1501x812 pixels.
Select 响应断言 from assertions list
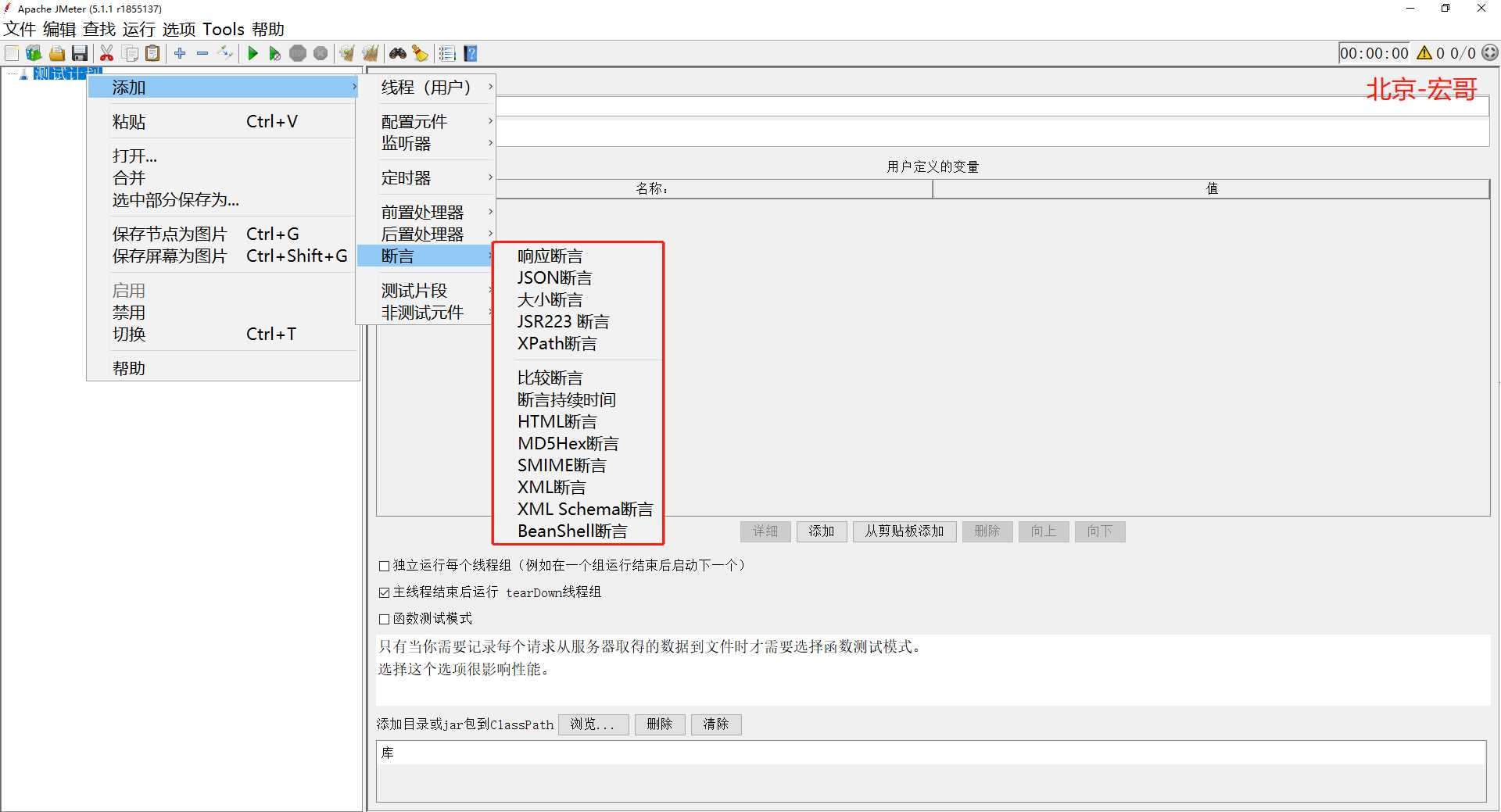[579, 256]
